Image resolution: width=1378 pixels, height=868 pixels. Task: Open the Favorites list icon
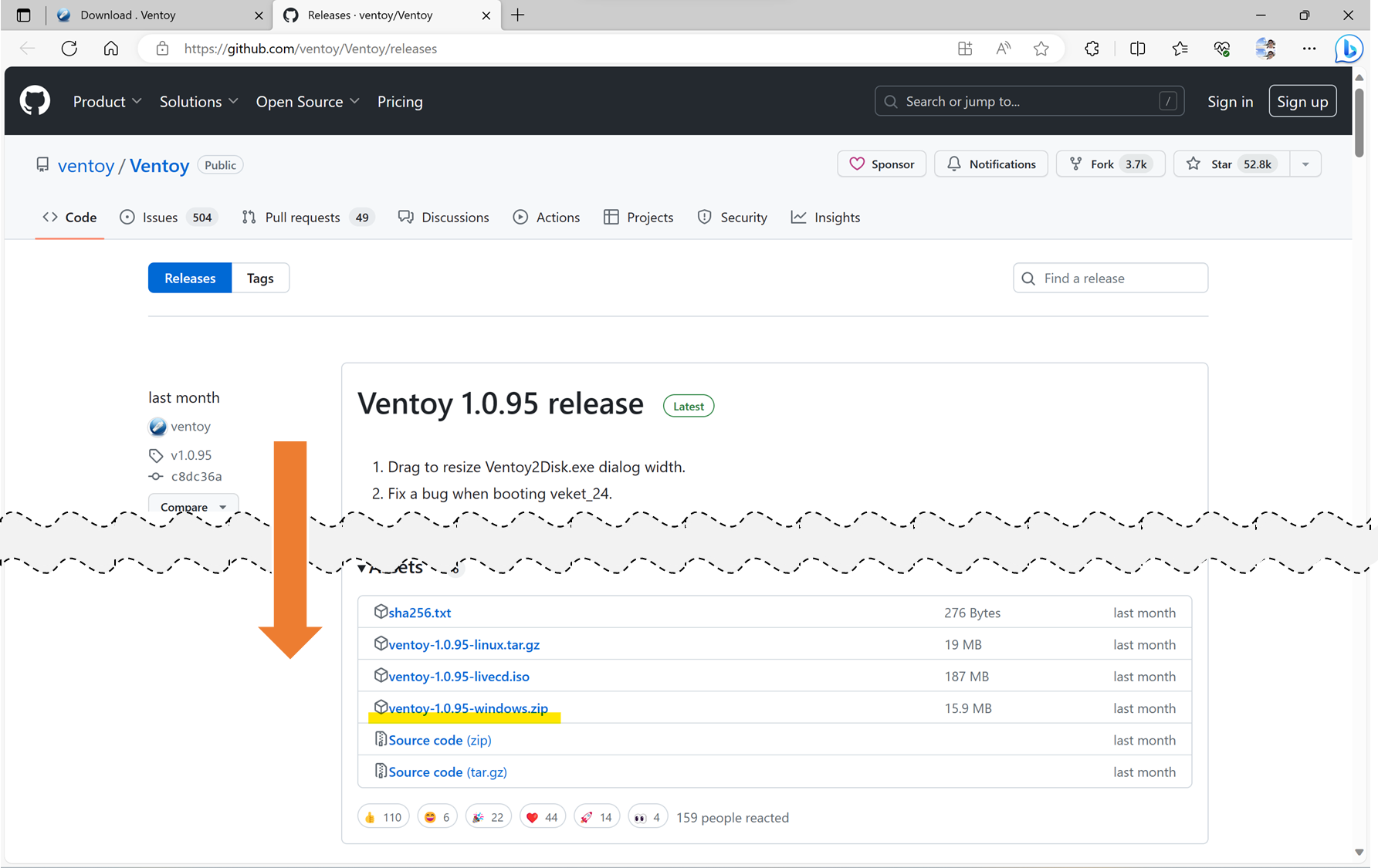point(1180,49)
